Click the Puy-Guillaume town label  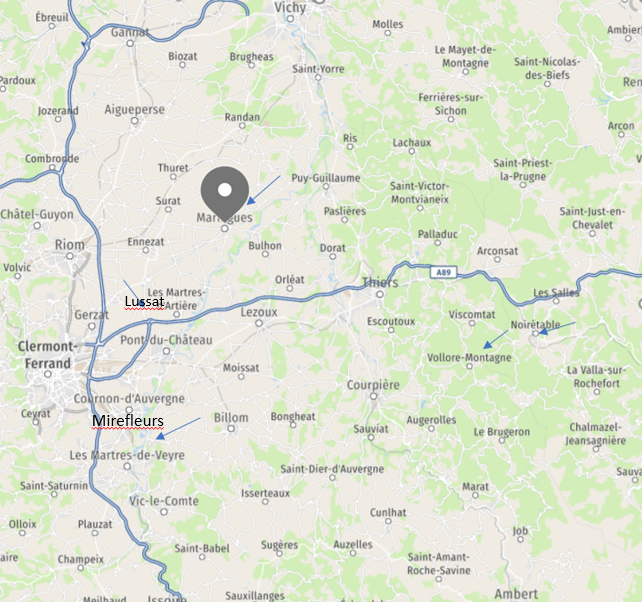(x=326, y=178)
